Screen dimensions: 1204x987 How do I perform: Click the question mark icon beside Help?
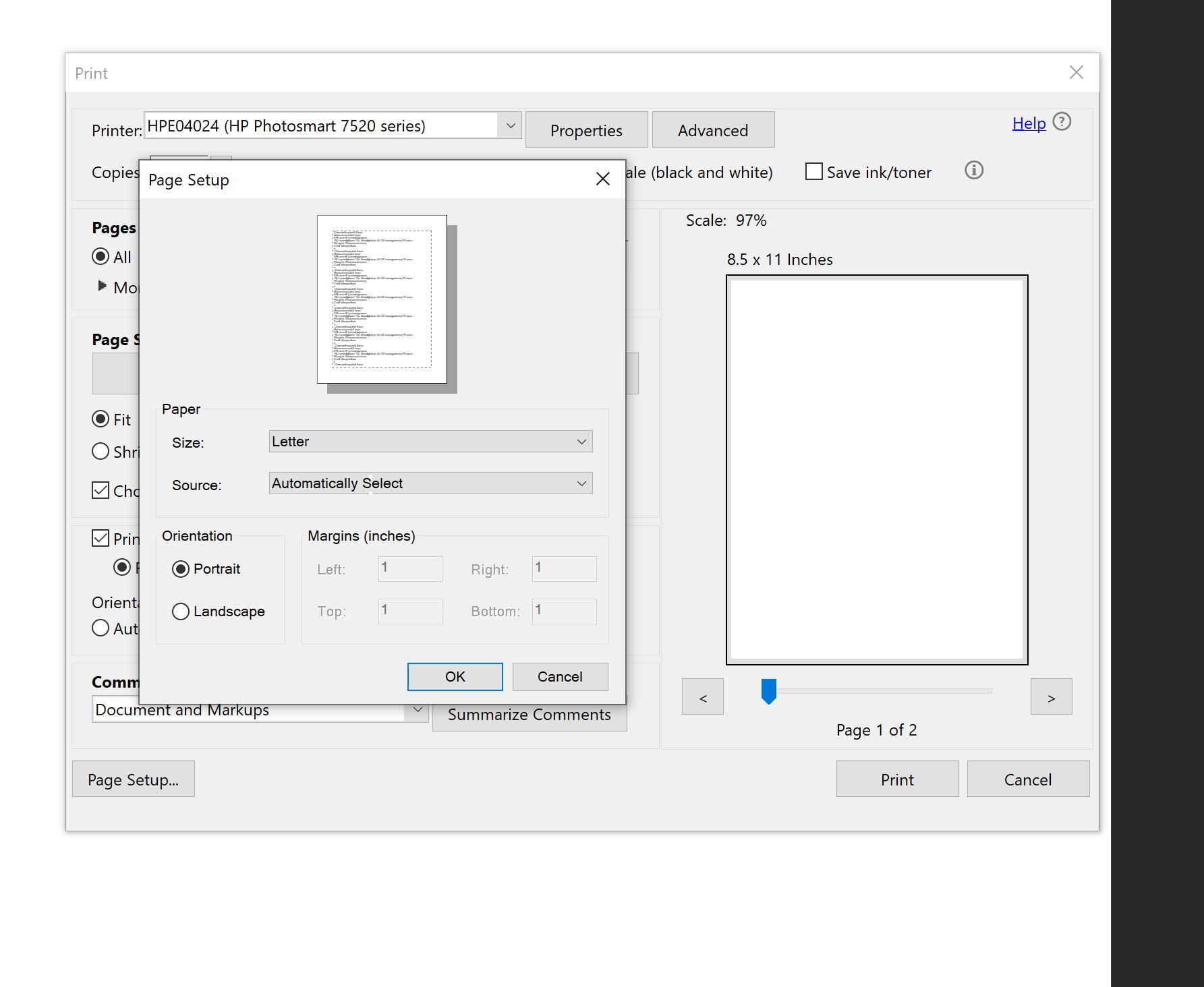pos(1062,122)
